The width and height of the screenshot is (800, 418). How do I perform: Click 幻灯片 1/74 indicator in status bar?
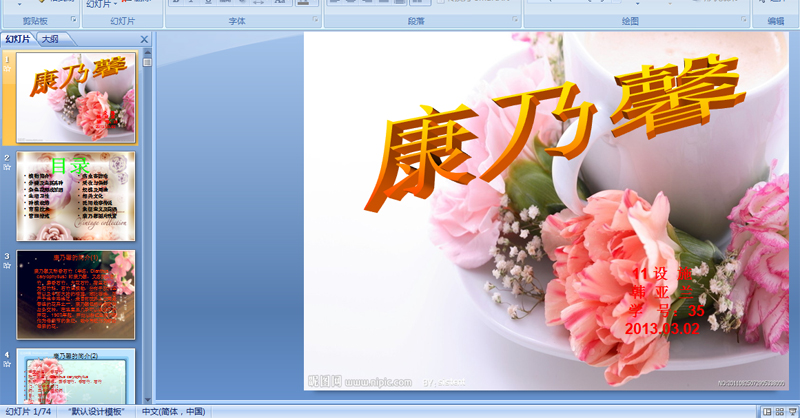pos(29,411)
